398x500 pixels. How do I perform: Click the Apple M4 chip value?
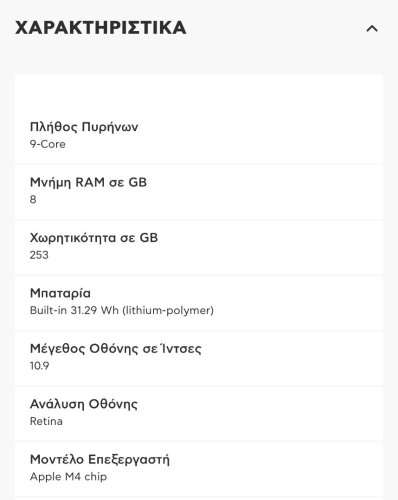68,477
